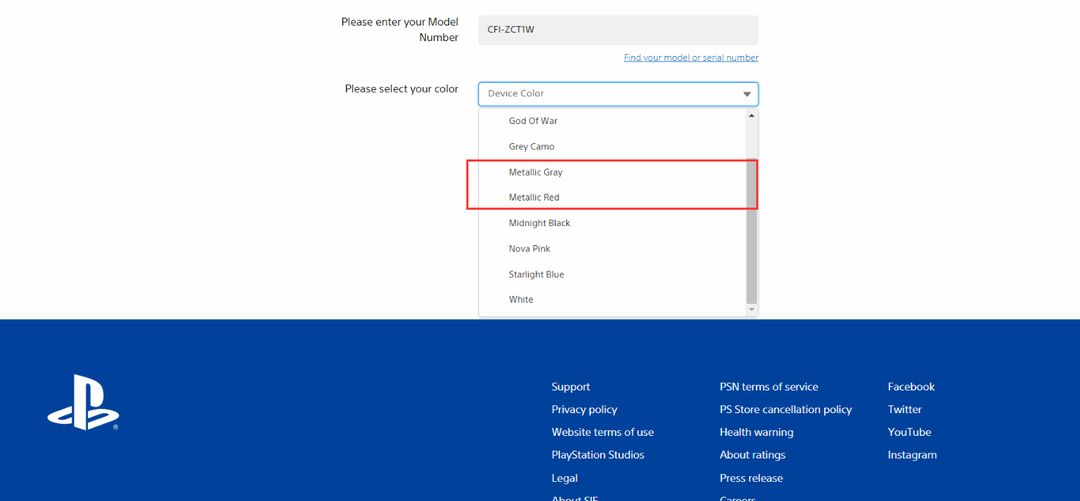Click the Model Number input field
The image size is (1080, 501).
tap(618, 30)
